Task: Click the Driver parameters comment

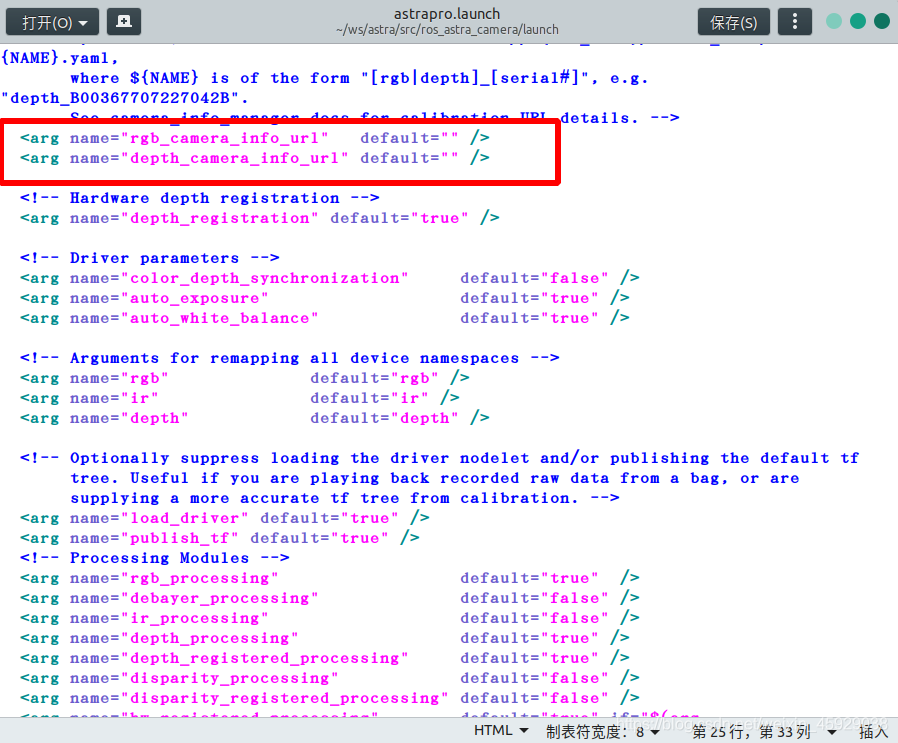Action: [149, 258]
